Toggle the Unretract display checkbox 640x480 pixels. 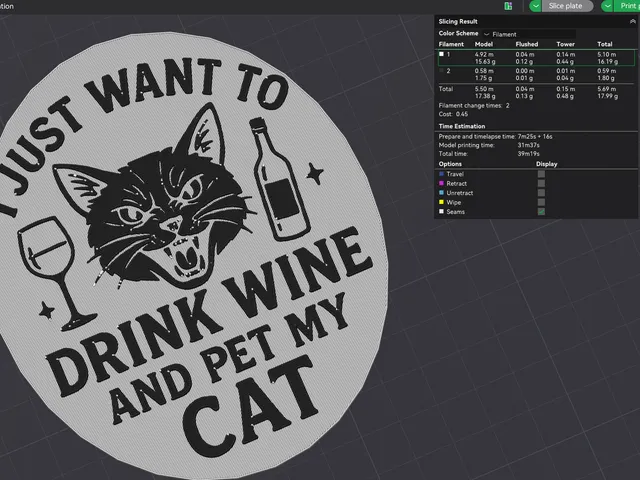point(541,193)
